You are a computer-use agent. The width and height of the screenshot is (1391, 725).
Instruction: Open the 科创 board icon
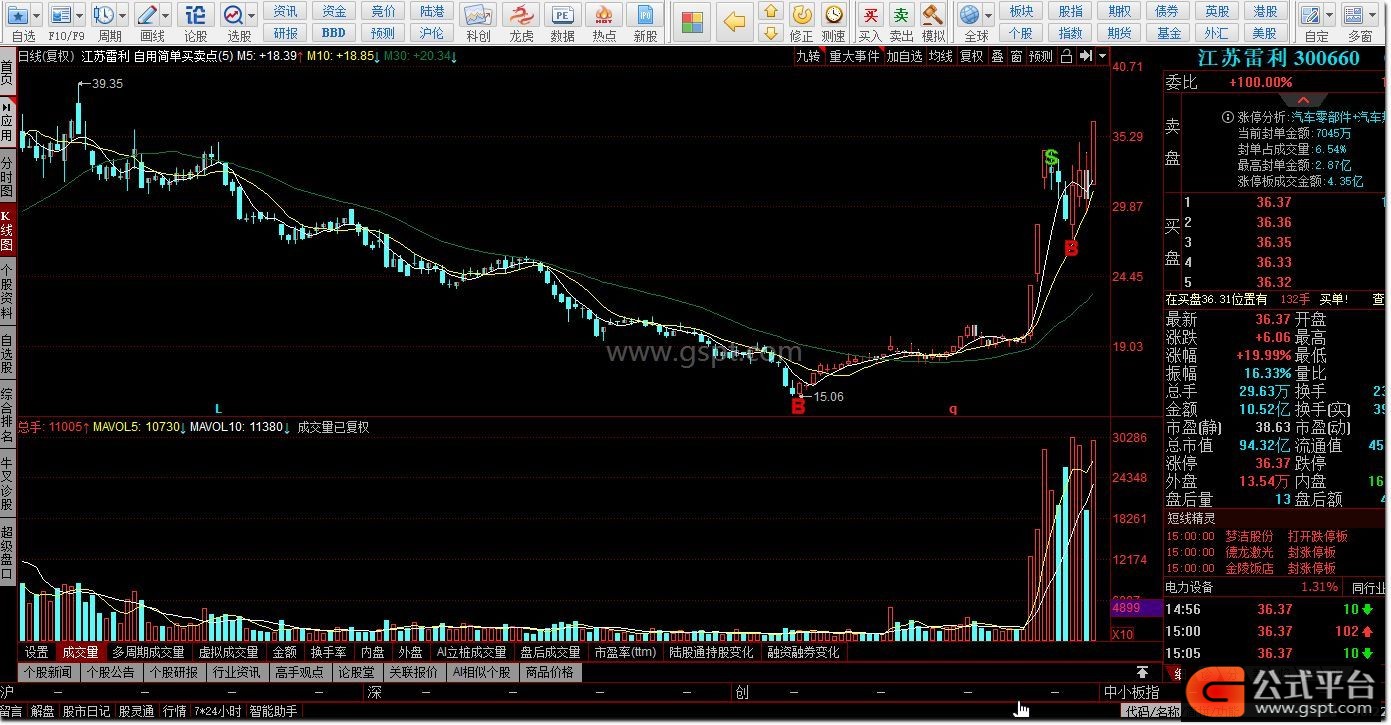pyautogui.click(x=478, y=16)
